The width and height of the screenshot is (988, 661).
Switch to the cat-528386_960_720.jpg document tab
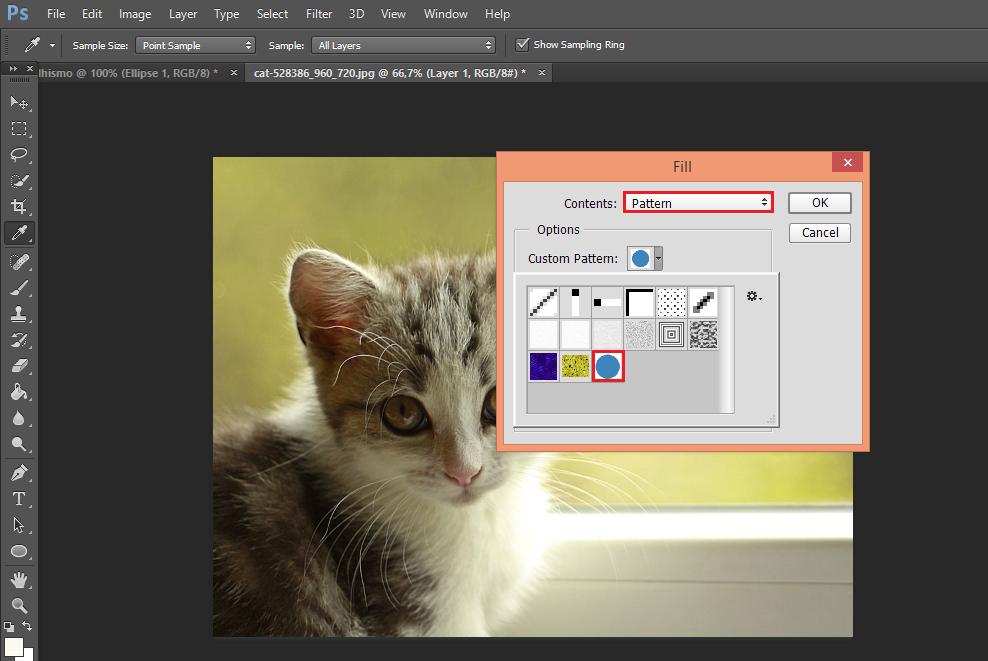[389, 73]
